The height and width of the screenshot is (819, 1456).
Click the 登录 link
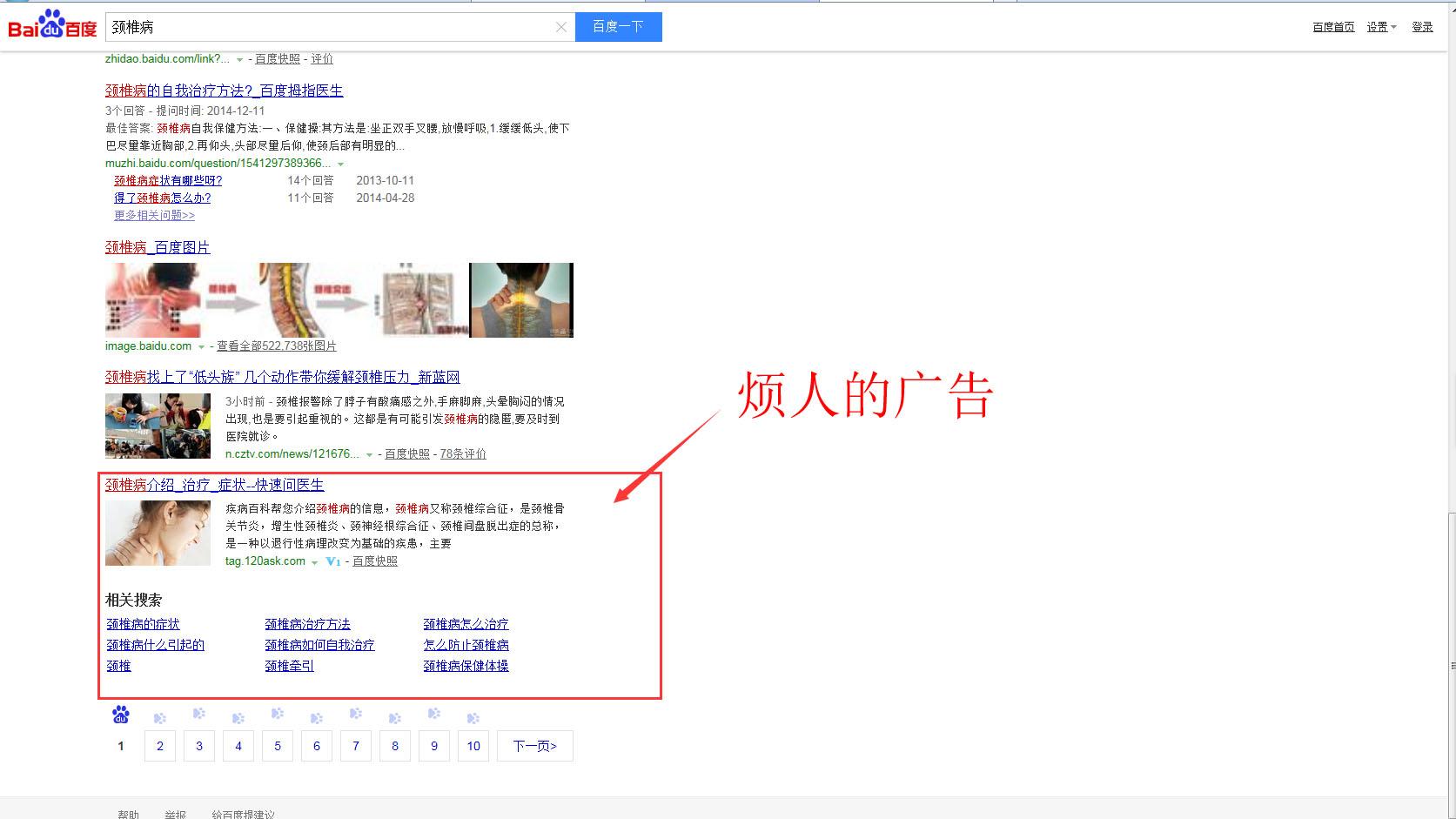[x=1422, y=27]
